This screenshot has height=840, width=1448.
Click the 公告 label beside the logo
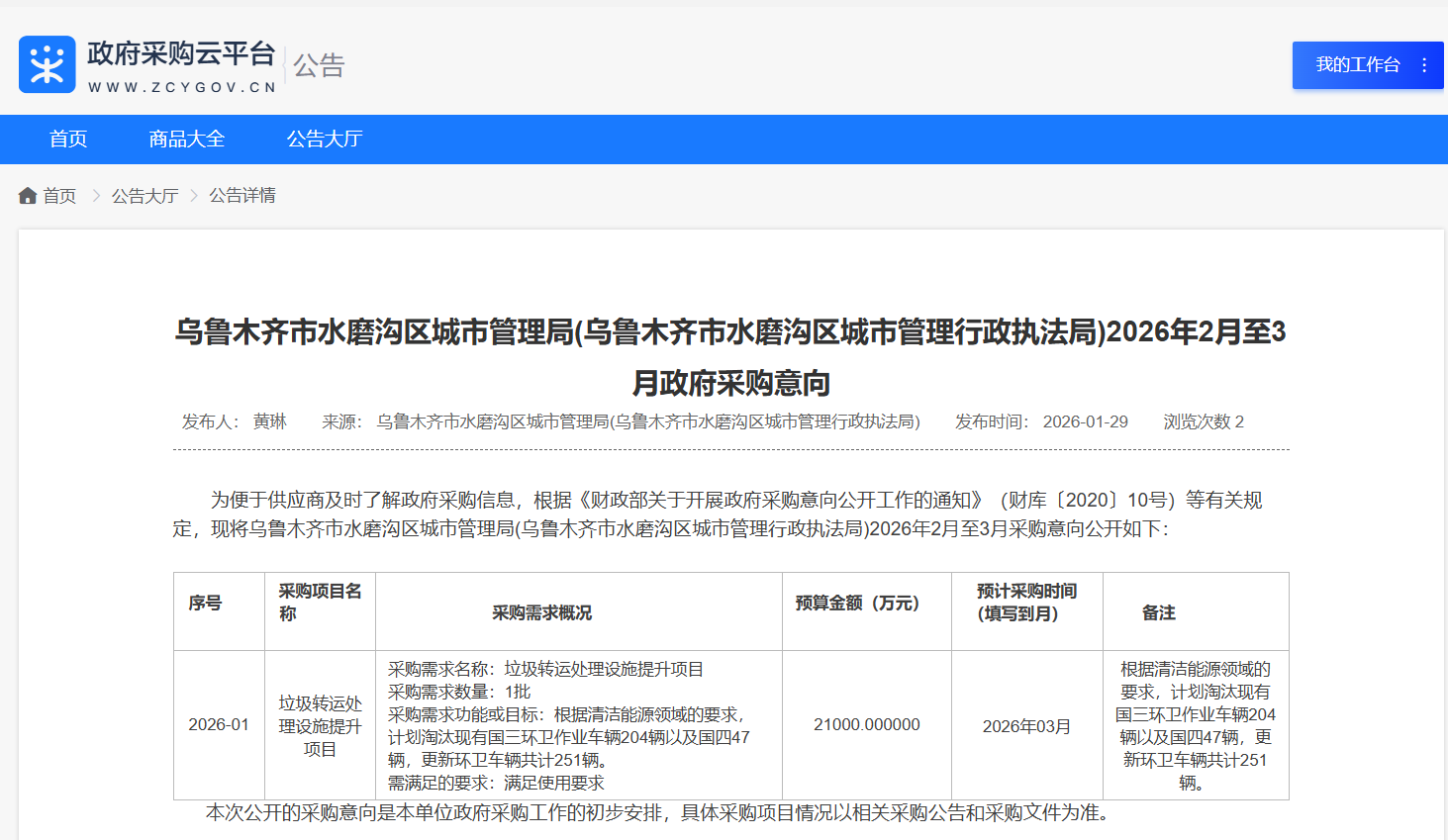pyautogui.click(x=317, y=65)
